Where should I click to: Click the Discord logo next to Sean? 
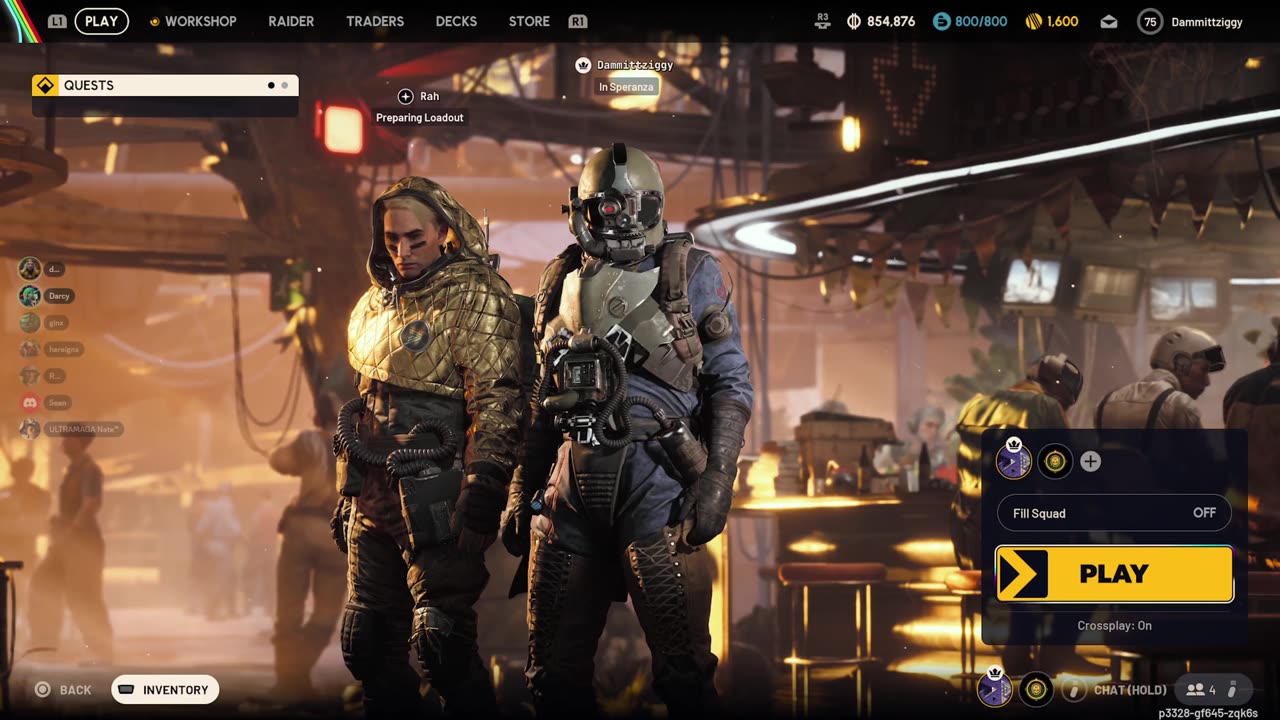point(30,402)
